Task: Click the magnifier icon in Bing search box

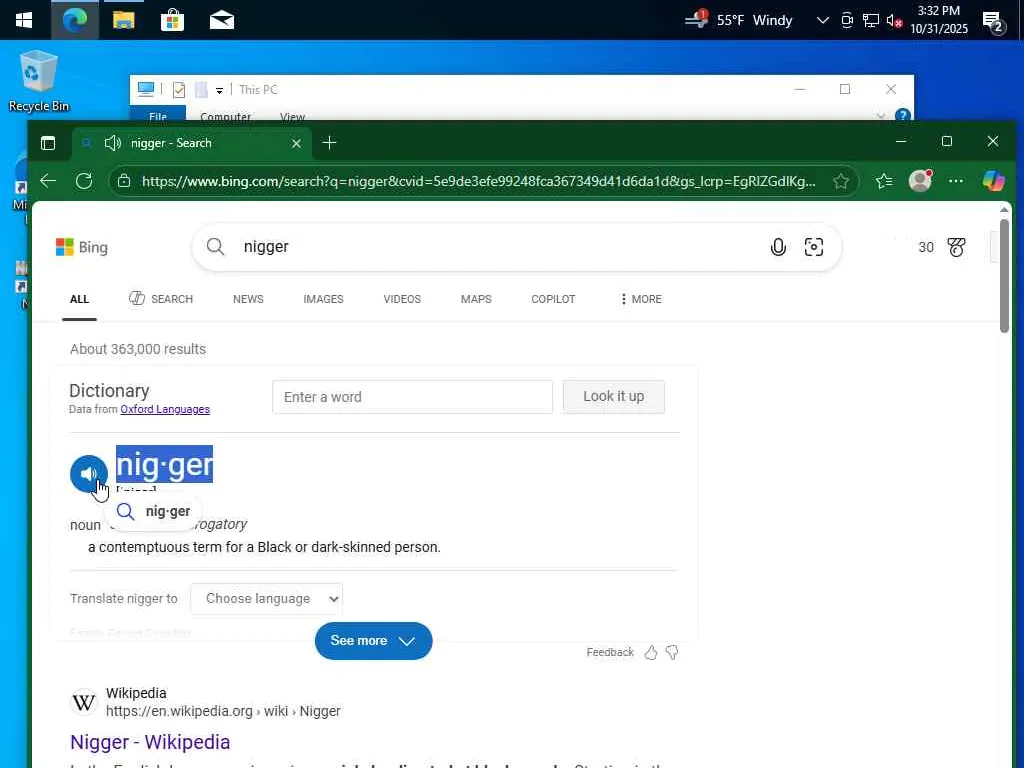Action: (x=215, y=247)
